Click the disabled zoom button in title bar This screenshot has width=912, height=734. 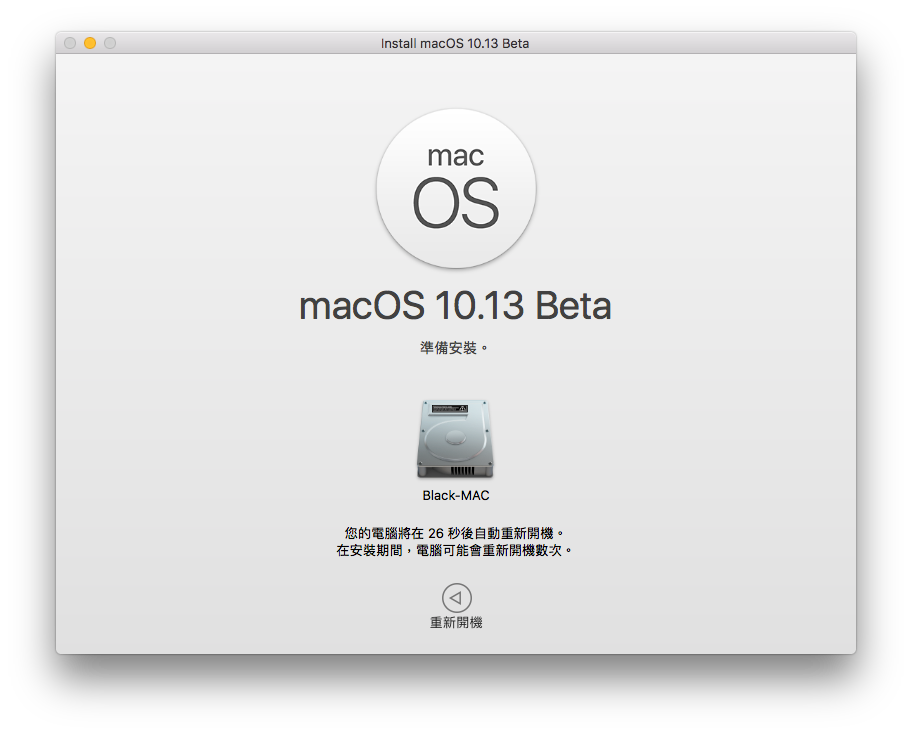pyautogui.click(x=110, y=43)
